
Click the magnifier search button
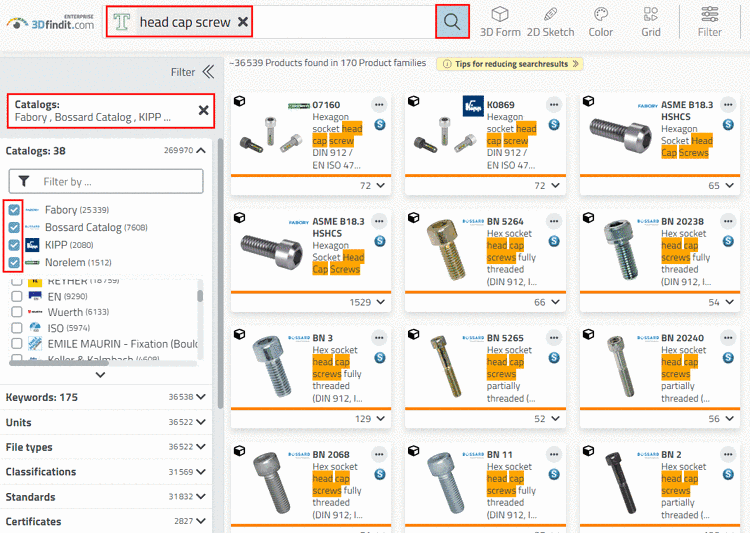pyautogui.click(x=452, y=21)
